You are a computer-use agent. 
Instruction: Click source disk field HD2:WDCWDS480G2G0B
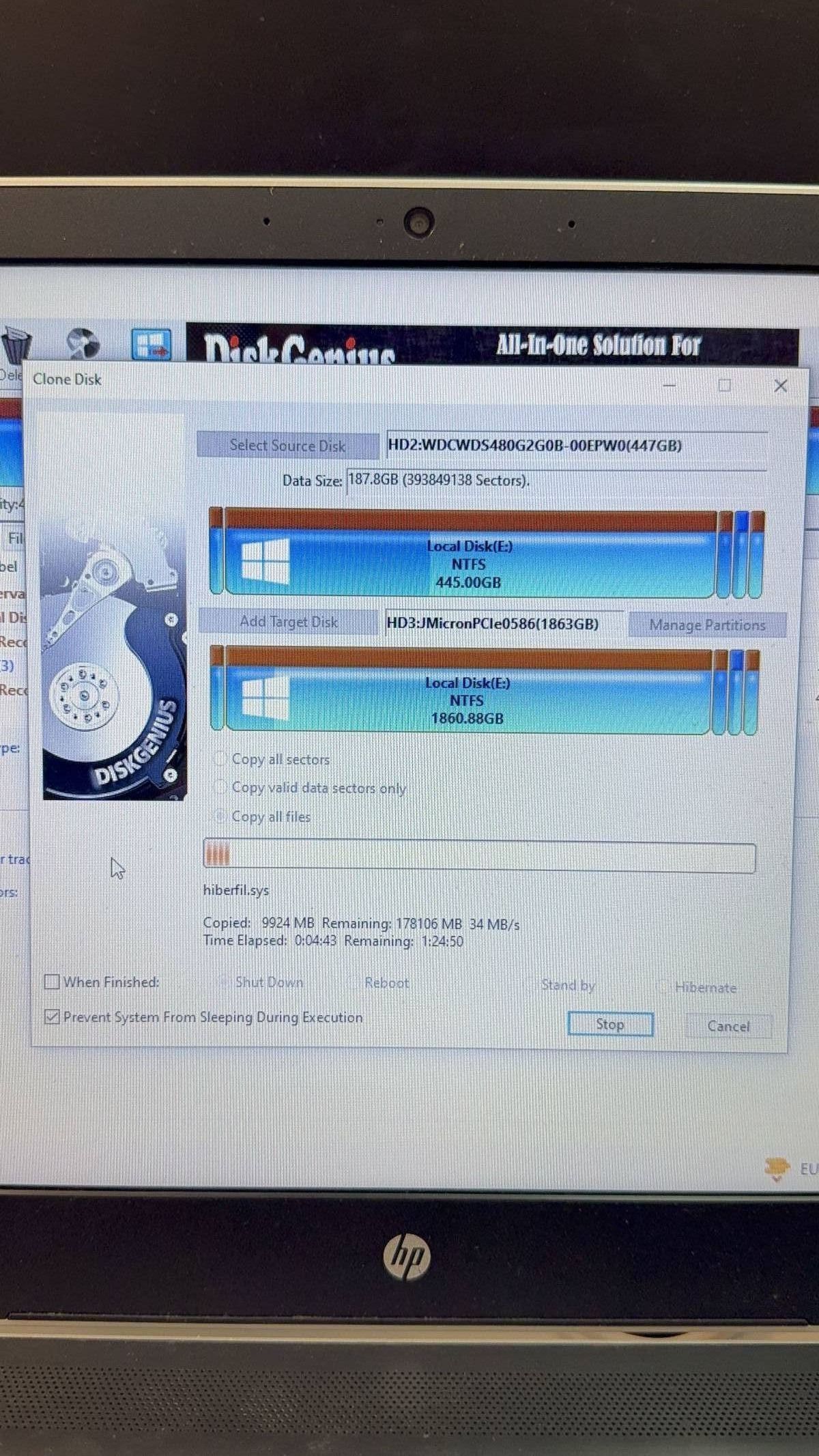(x=577, y=446)
